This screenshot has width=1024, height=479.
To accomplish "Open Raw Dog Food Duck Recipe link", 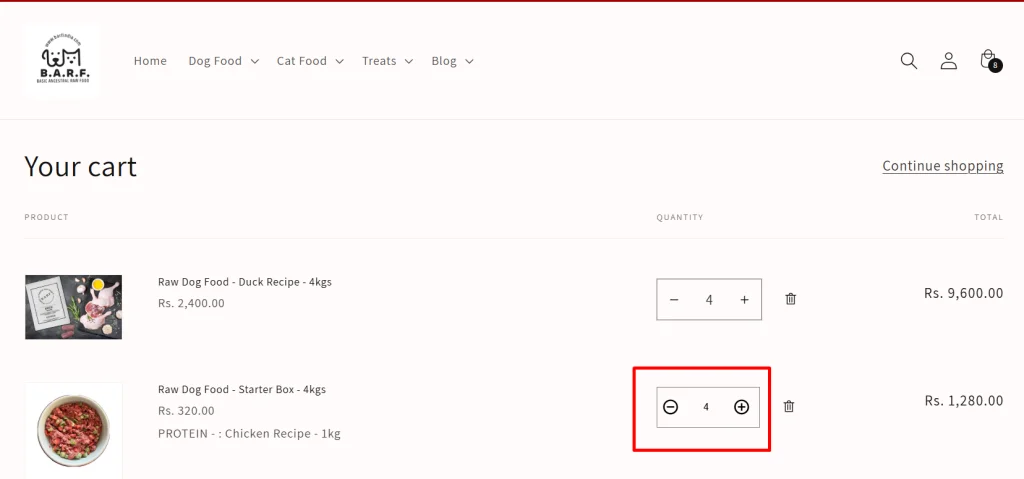I will (x=245, y=282).
